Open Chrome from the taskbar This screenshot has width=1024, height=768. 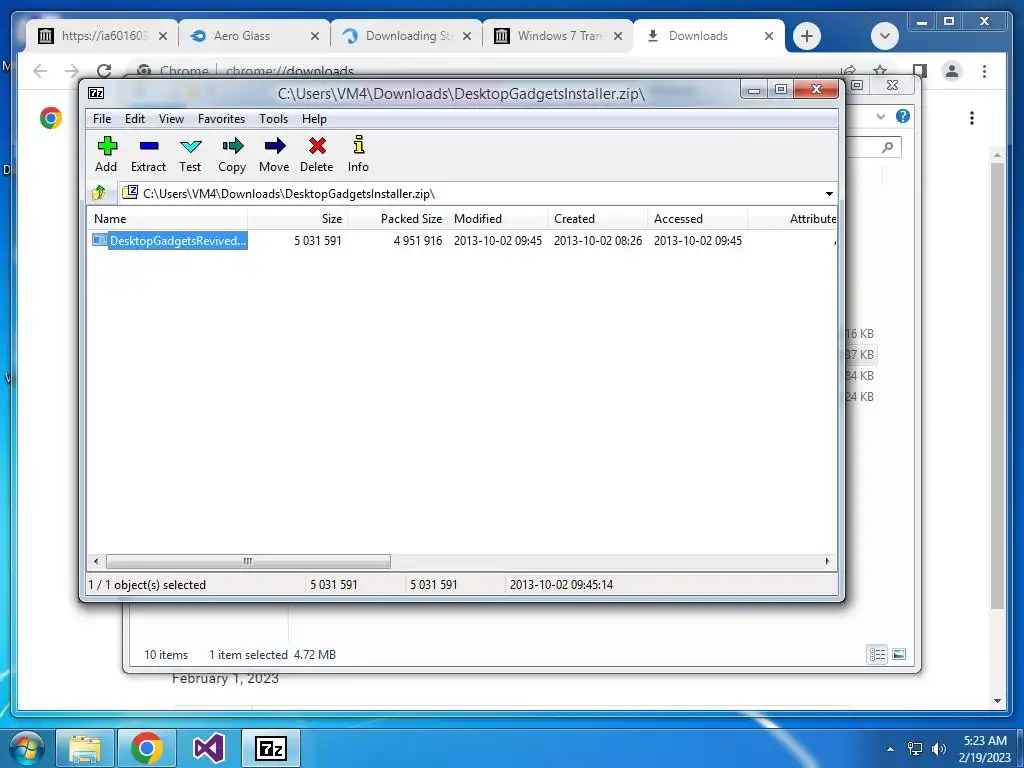tap(146, 748)
